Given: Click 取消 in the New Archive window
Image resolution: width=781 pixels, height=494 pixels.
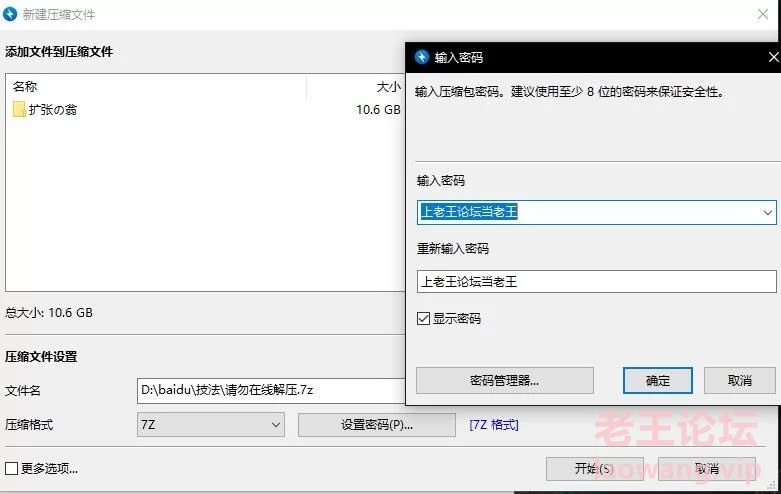Looking at the screenshot, I should [707, 469].
